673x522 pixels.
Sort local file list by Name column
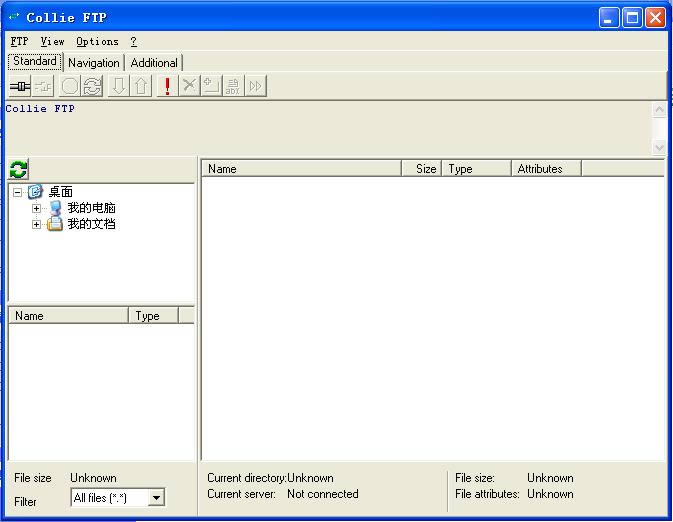pyautogui.click(x=69, y=316)
